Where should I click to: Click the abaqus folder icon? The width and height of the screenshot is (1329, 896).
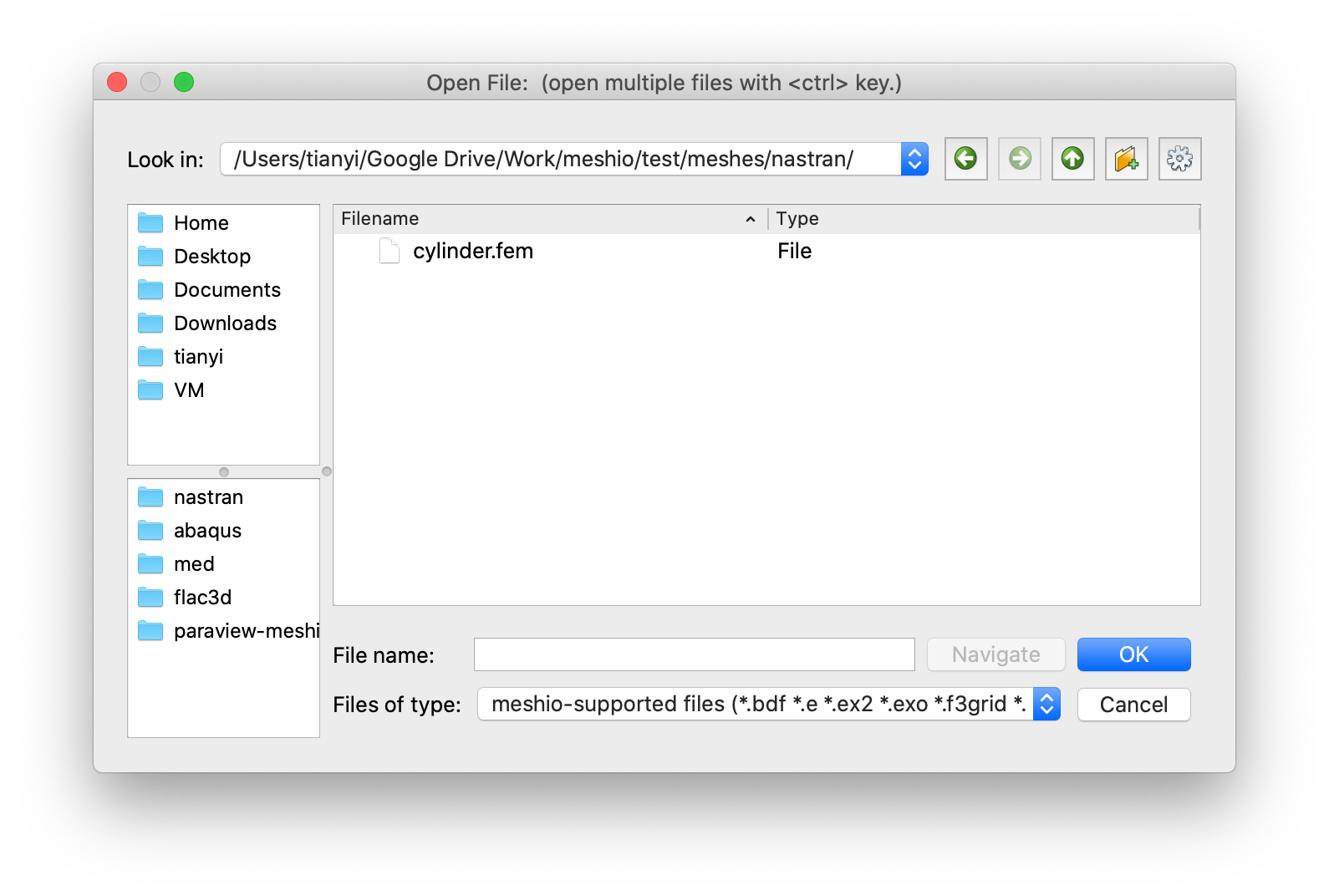[150, 531]
